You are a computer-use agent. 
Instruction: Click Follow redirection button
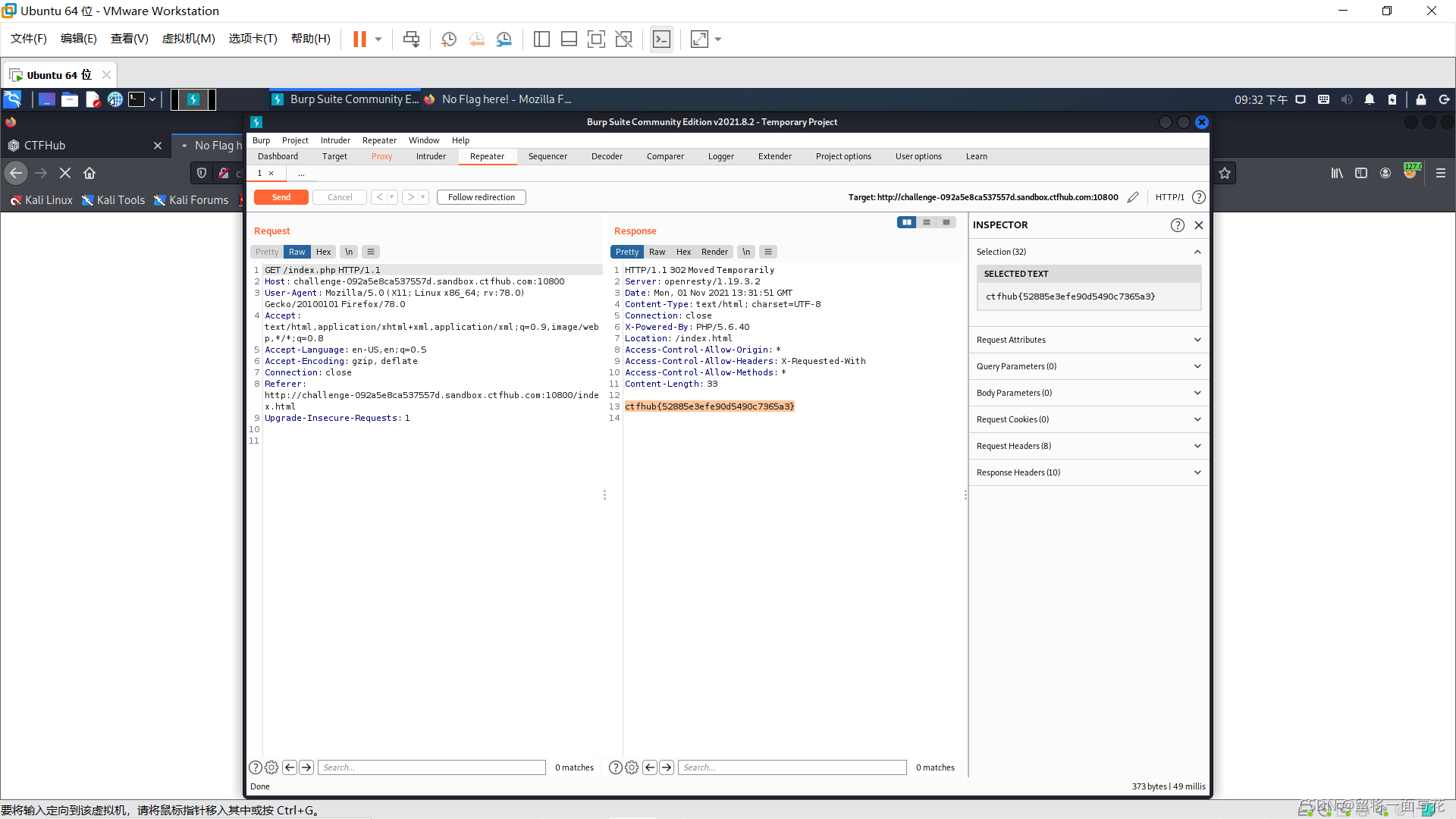pyautogui.click(x=481, y=197)
